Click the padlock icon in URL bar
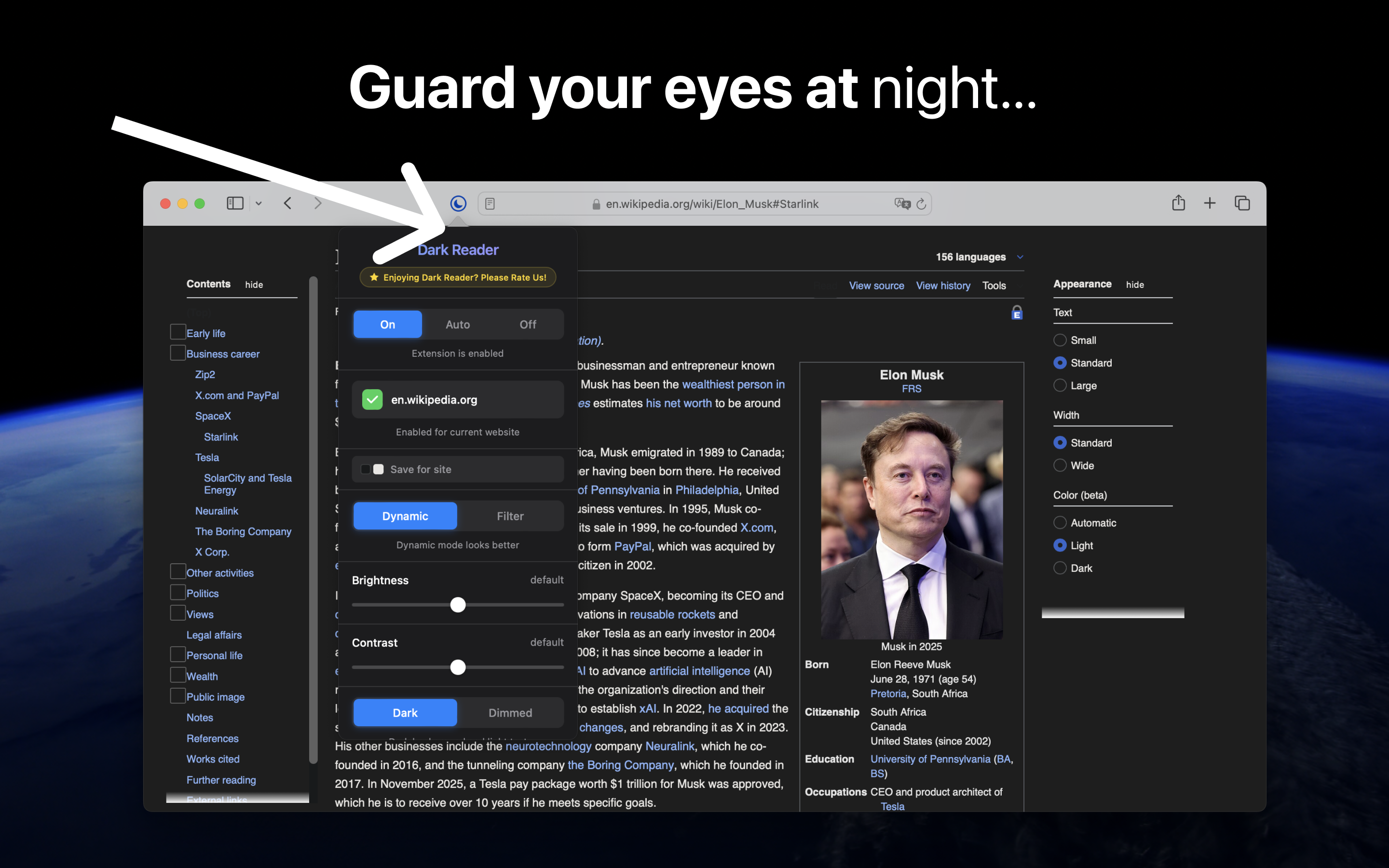1389x868 pixels. (596, 204)
